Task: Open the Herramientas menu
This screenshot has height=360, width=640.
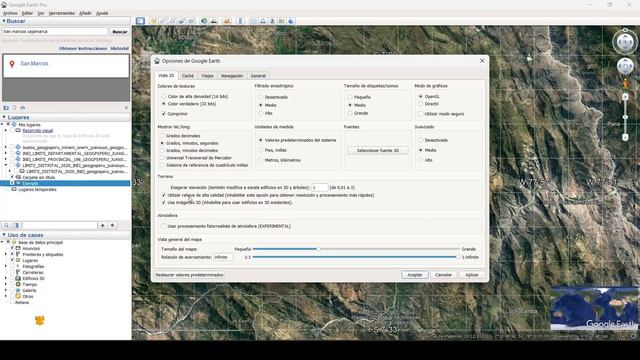Action: click(62, 13)
